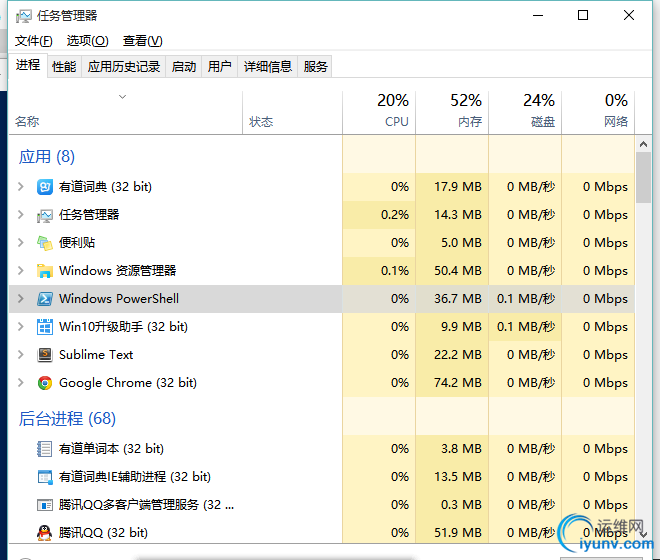
Task: Select the Google Chrome (32 bit) row name
Action: tap(128, 383)
